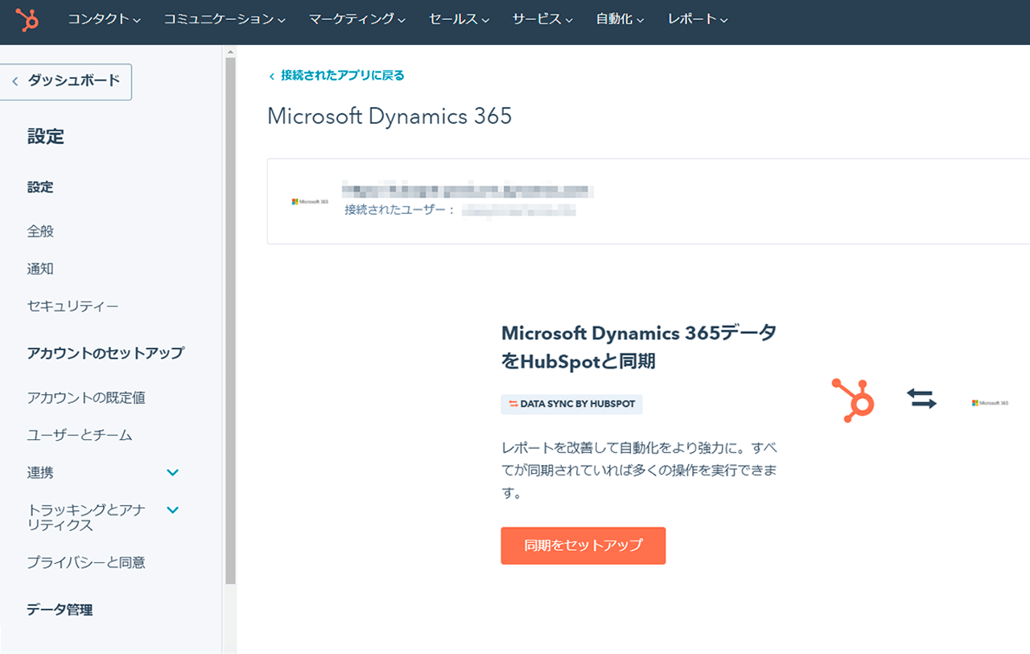Open the レポート menu
1030x654 pixels.
point(698,20)
